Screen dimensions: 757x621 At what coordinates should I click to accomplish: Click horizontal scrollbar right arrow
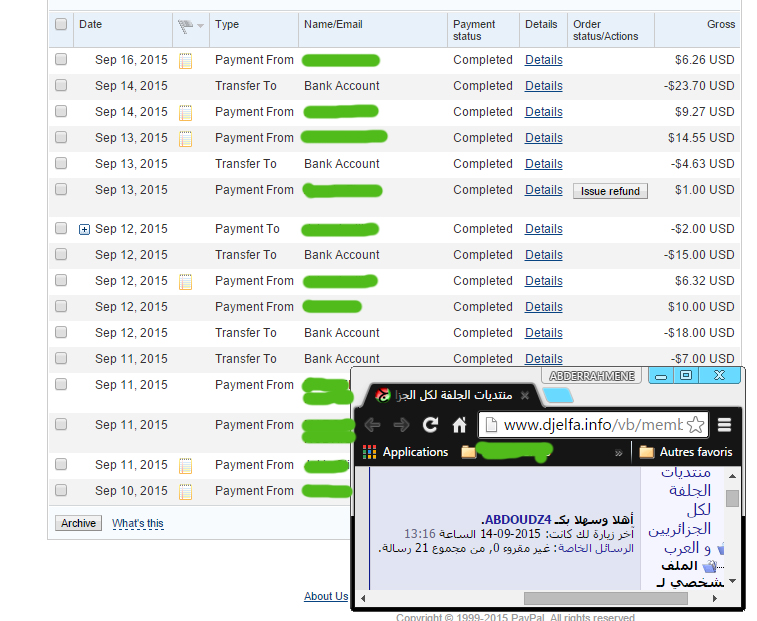click(x=715, y=599)
